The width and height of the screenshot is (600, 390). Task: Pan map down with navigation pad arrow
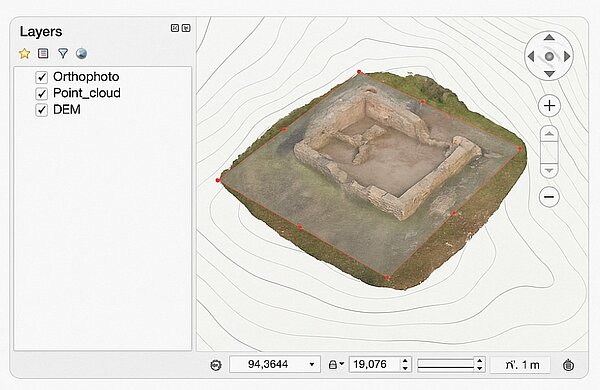[549, 73]
